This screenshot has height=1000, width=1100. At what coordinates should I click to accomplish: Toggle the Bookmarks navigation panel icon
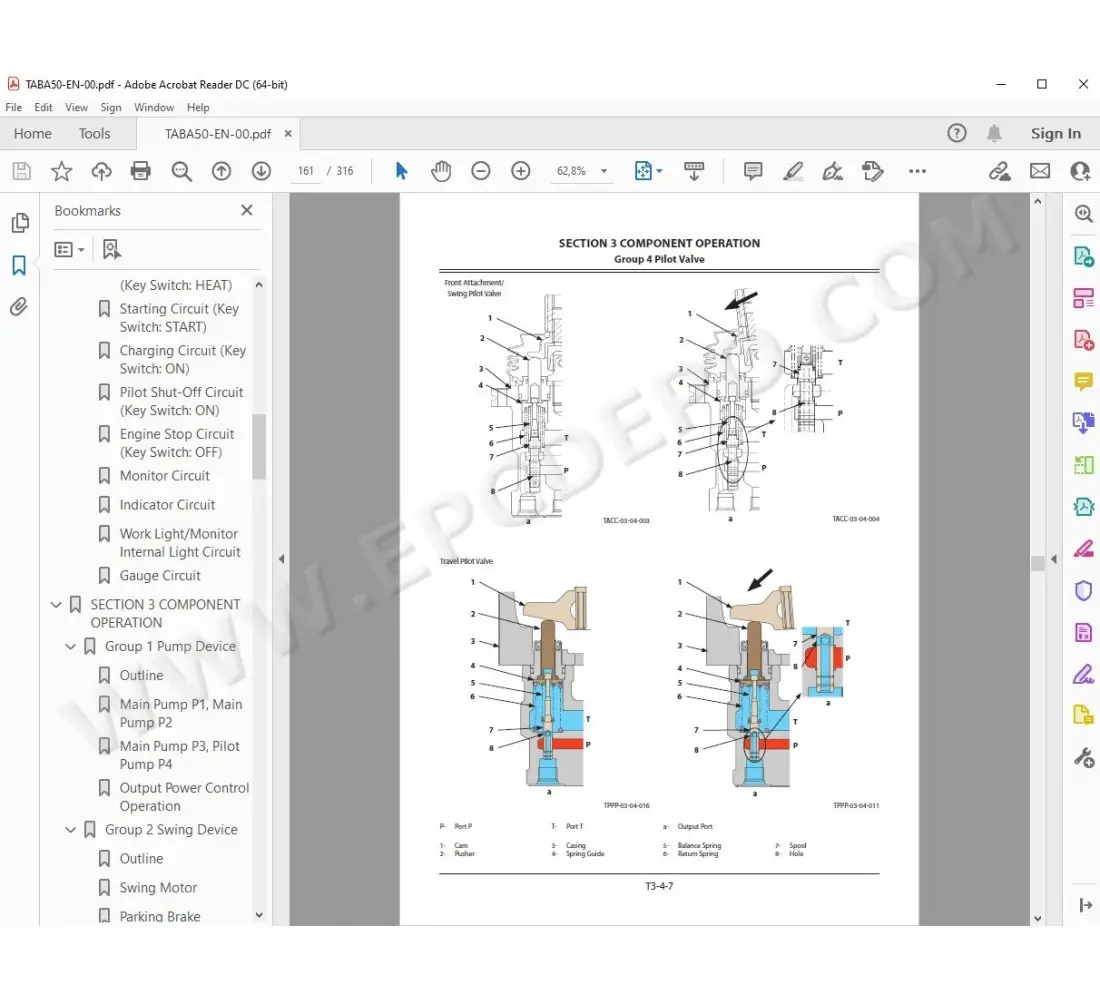19,265
